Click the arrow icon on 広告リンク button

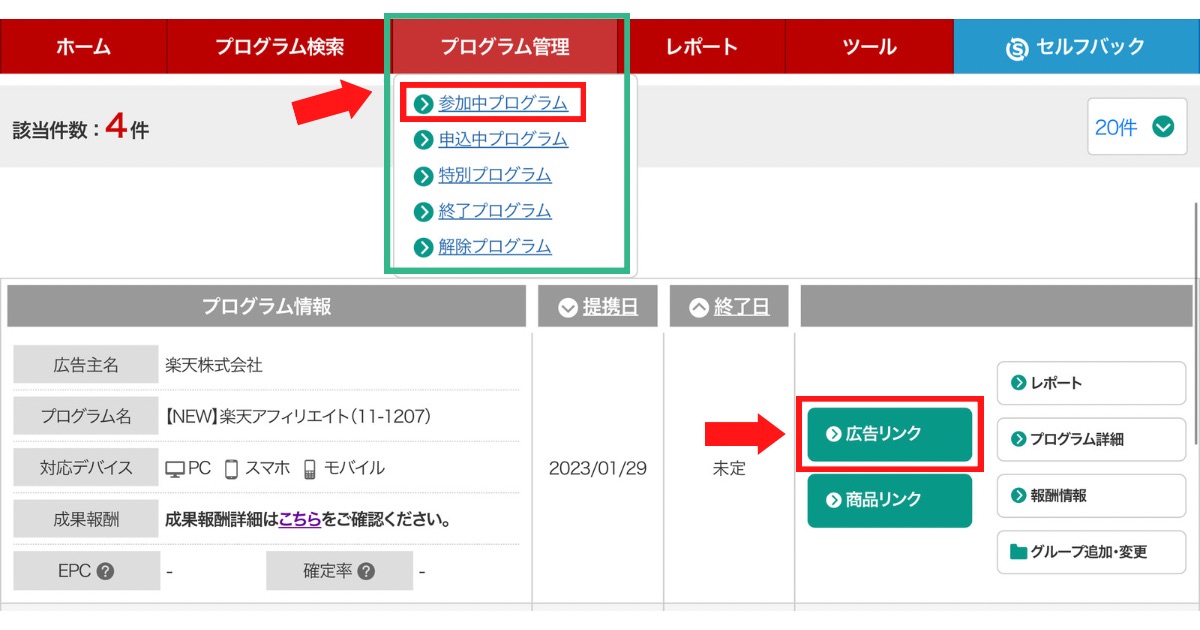[834, 434]
